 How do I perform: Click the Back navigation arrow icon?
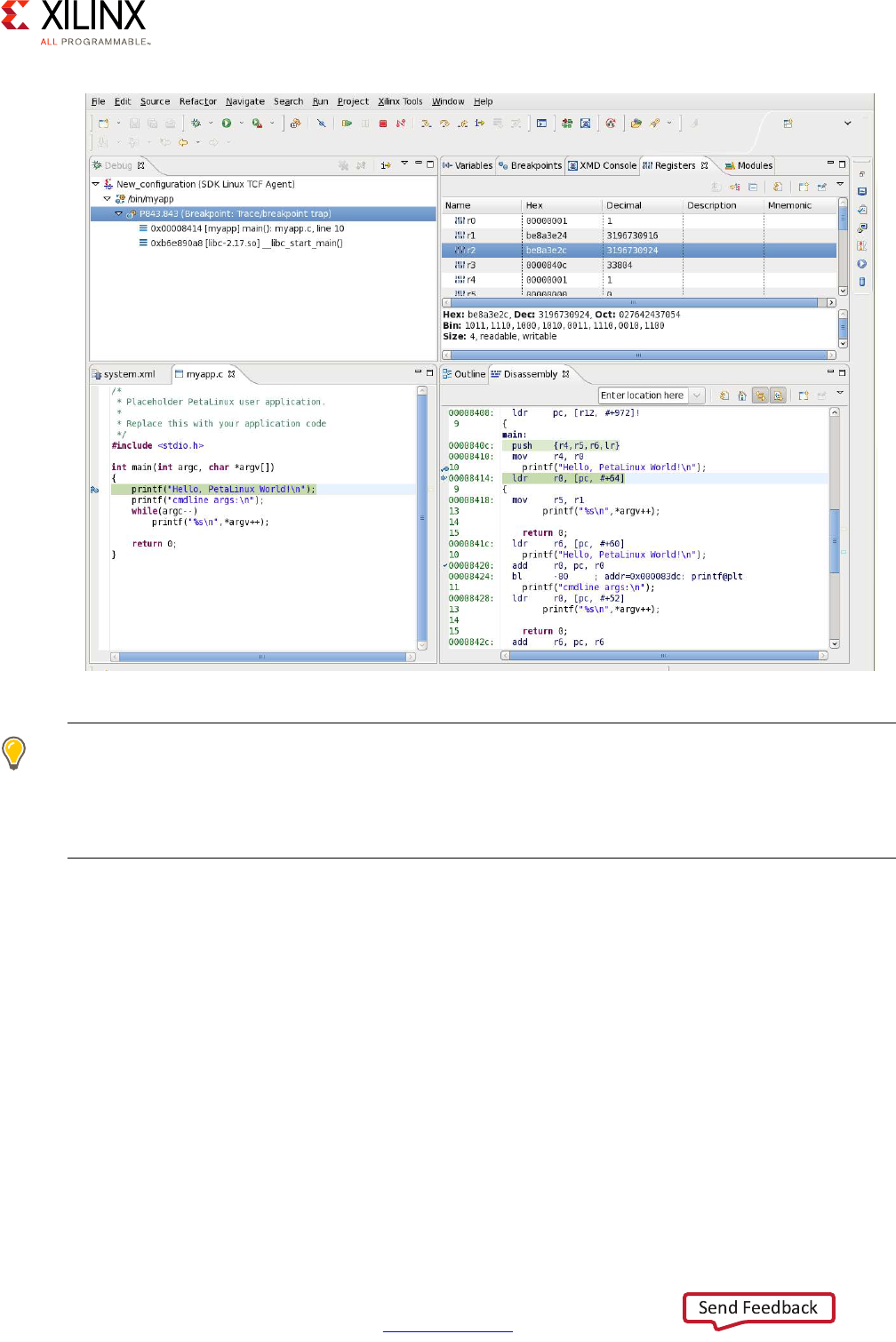coord(183,142)
